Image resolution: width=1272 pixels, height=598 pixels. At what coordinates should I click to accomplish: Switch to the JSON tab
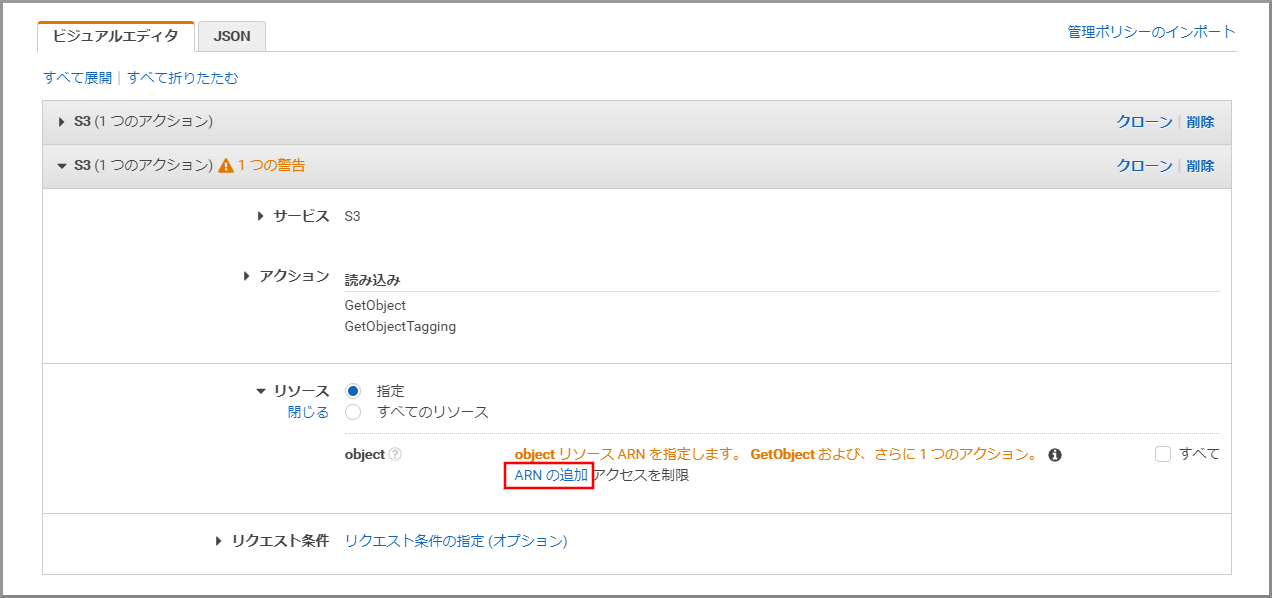(232, 37)
